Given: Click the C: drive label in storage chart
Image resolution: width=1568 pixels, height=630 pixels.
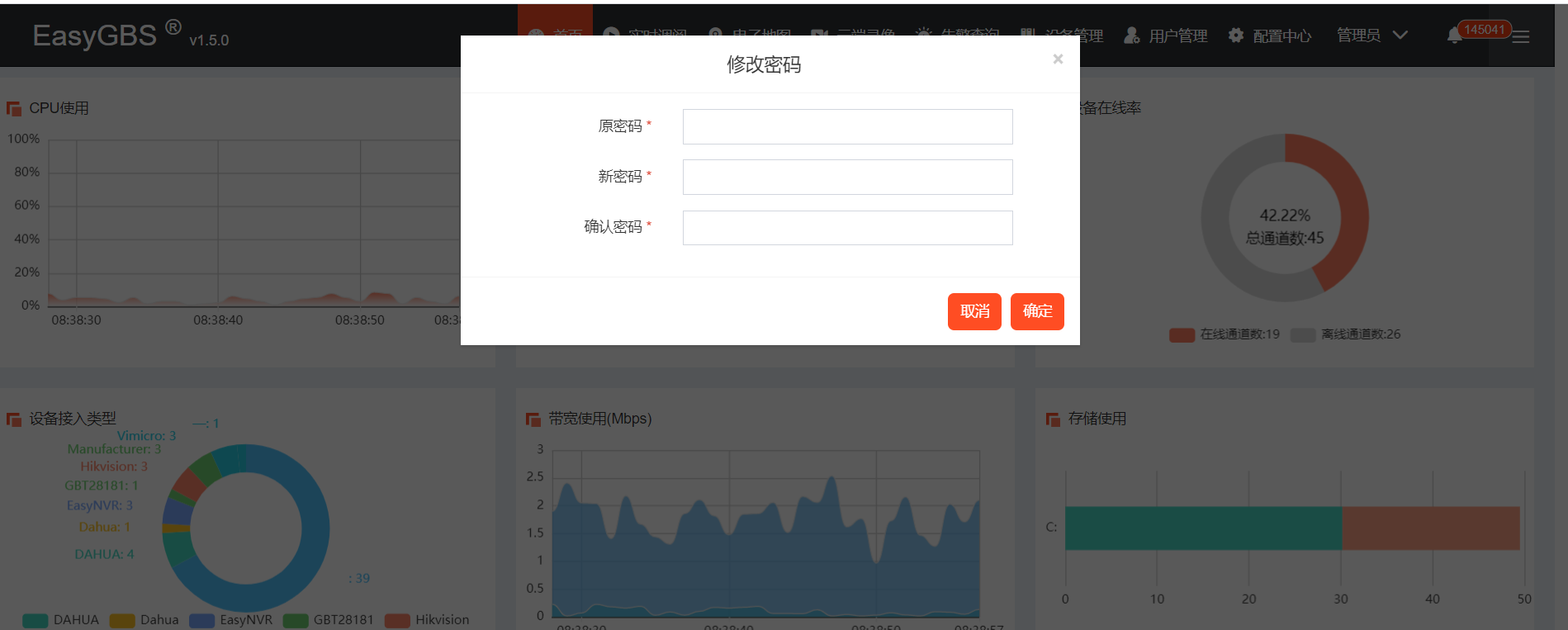Looking at the screenshot, I should click(1051, 527).
